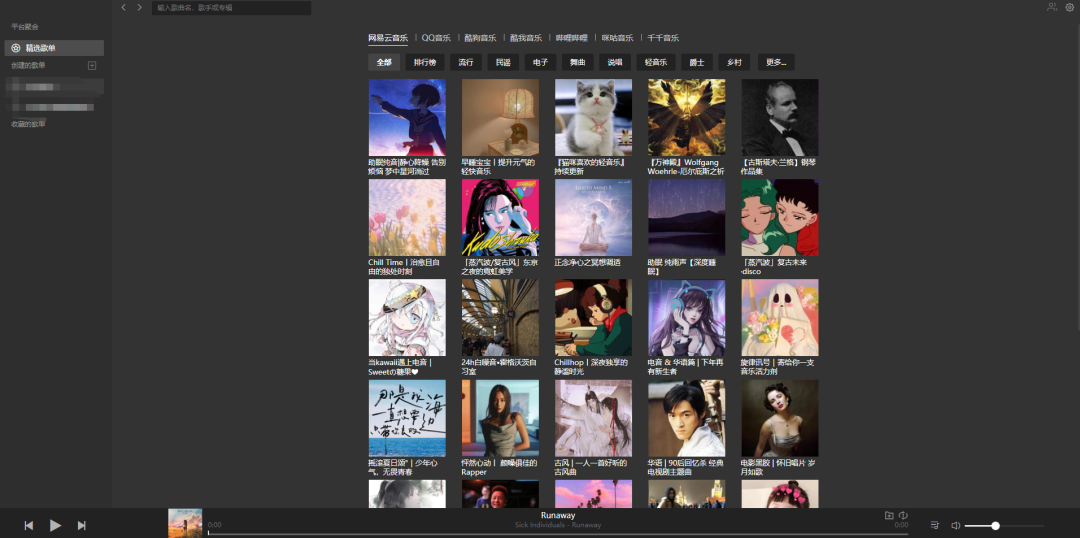This screenshot has width=1080, height=538.
Task: Open the pink neon retro woman cover
Action: click(501, 218)
